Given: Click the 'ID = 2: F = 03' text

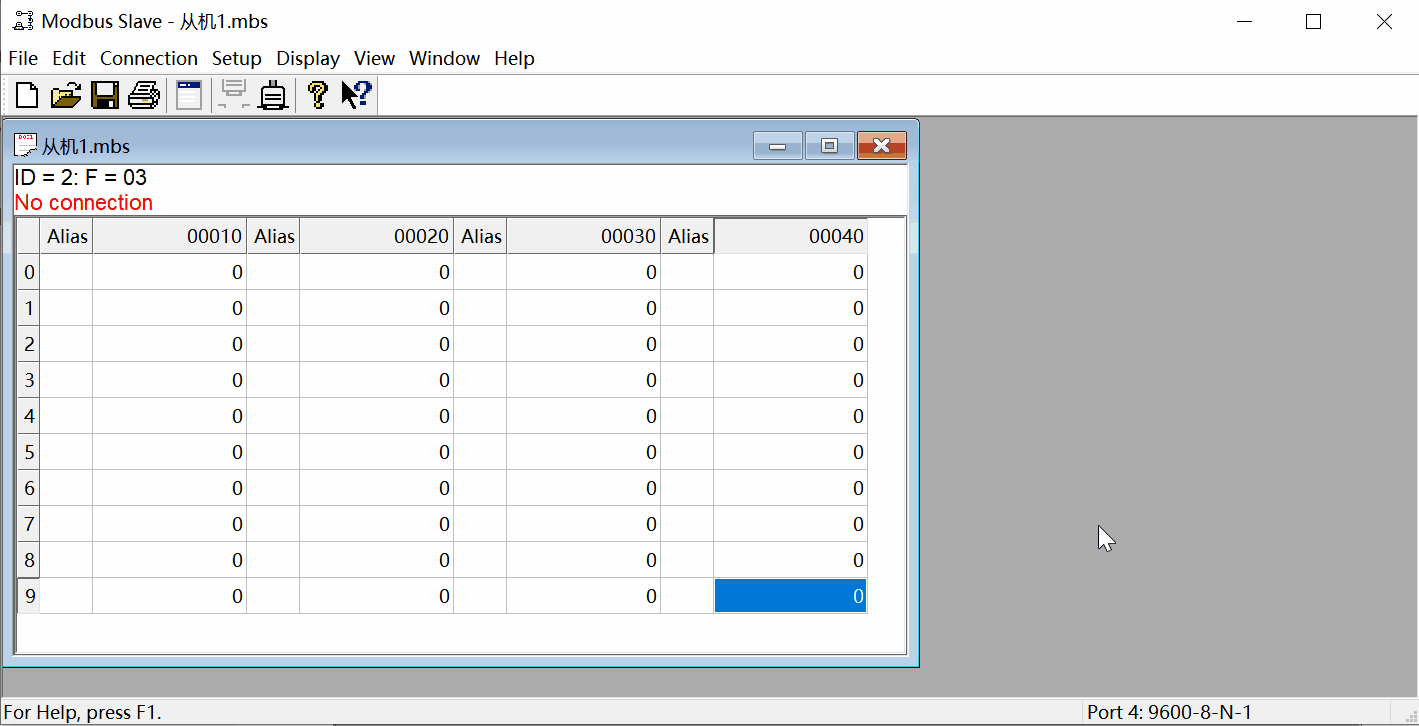Looking at the screenshot, I should [x=81, y=178].
